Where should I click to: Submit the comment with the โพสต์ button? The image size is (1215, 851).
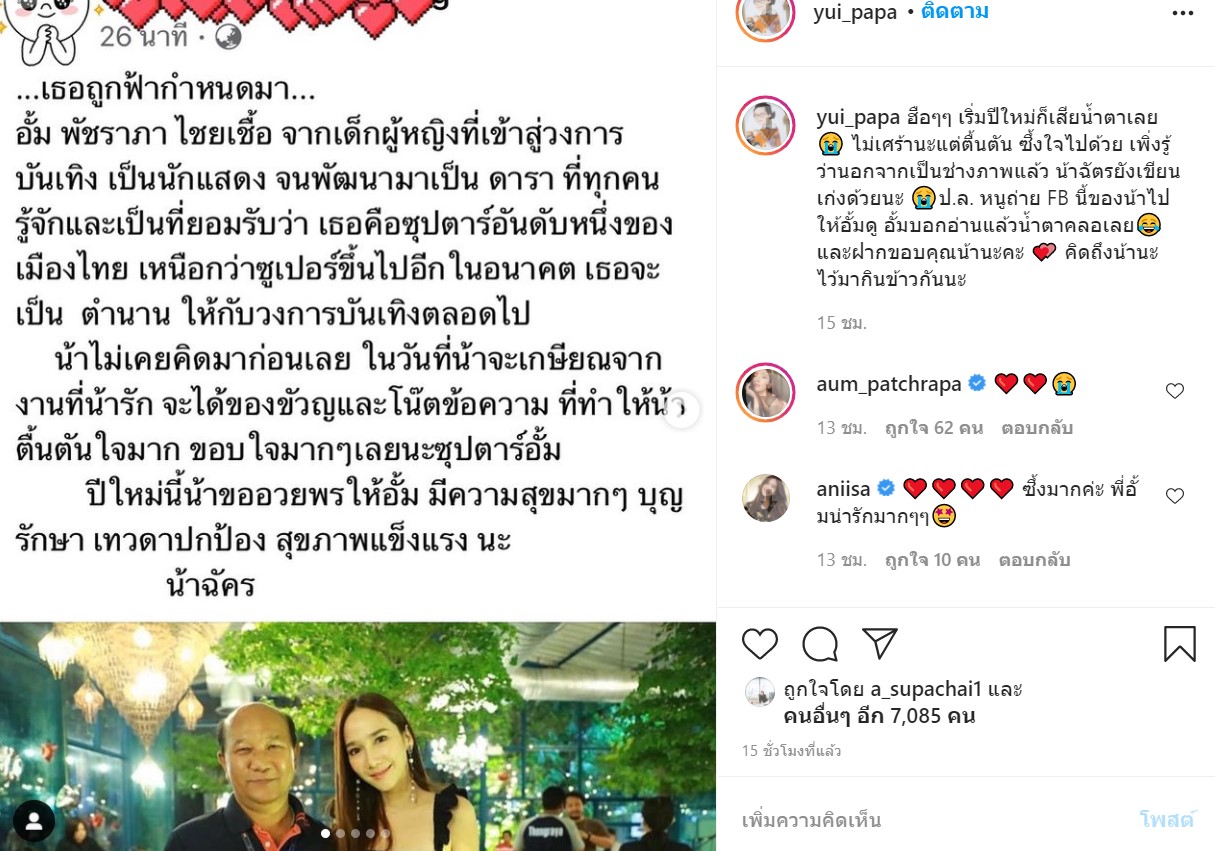[1167, 820]
